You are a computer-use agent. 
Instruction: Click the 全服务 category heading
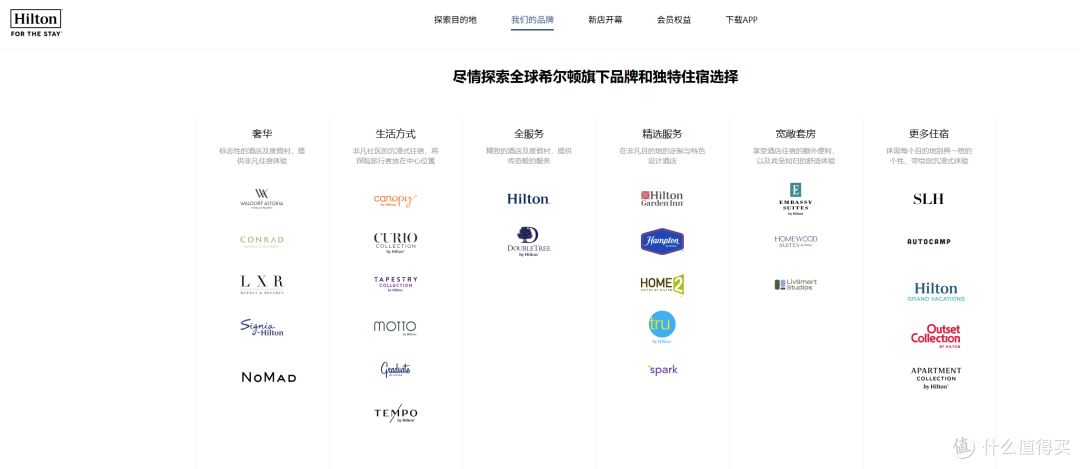click(529, 134)
